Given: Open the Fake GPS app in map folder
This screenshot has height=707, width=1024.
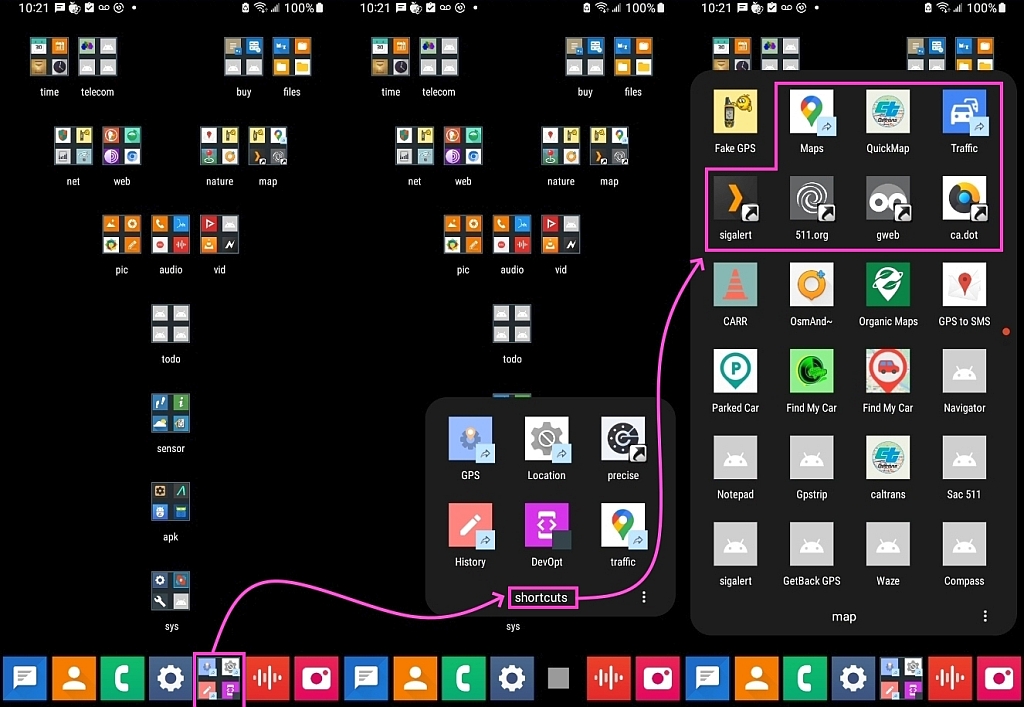Looking at the screenshot, I should coord(735,112).
